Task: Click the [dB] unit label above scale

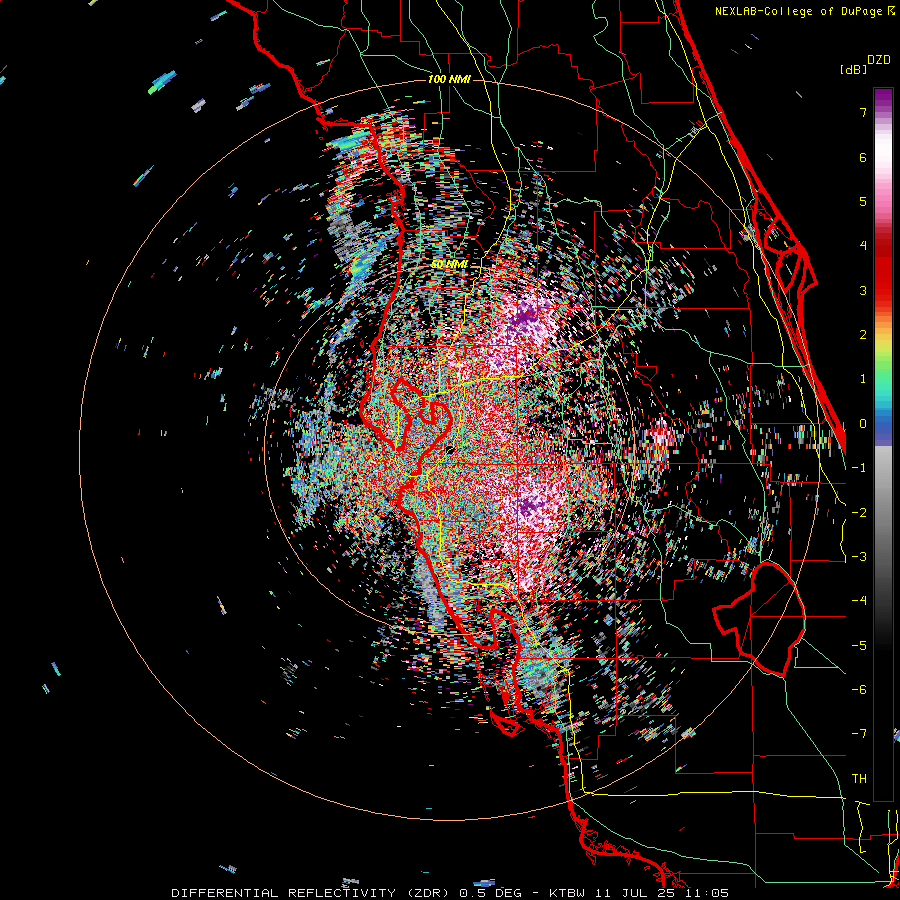Action: (853, 69)
